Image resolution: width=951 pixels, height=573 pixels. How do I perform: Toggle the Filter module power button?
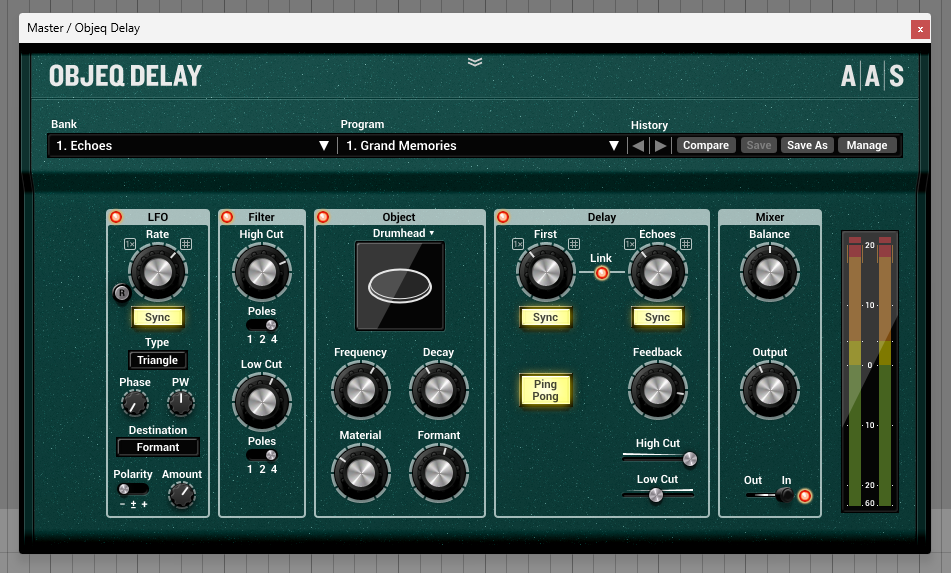click(x=227, y=216)
